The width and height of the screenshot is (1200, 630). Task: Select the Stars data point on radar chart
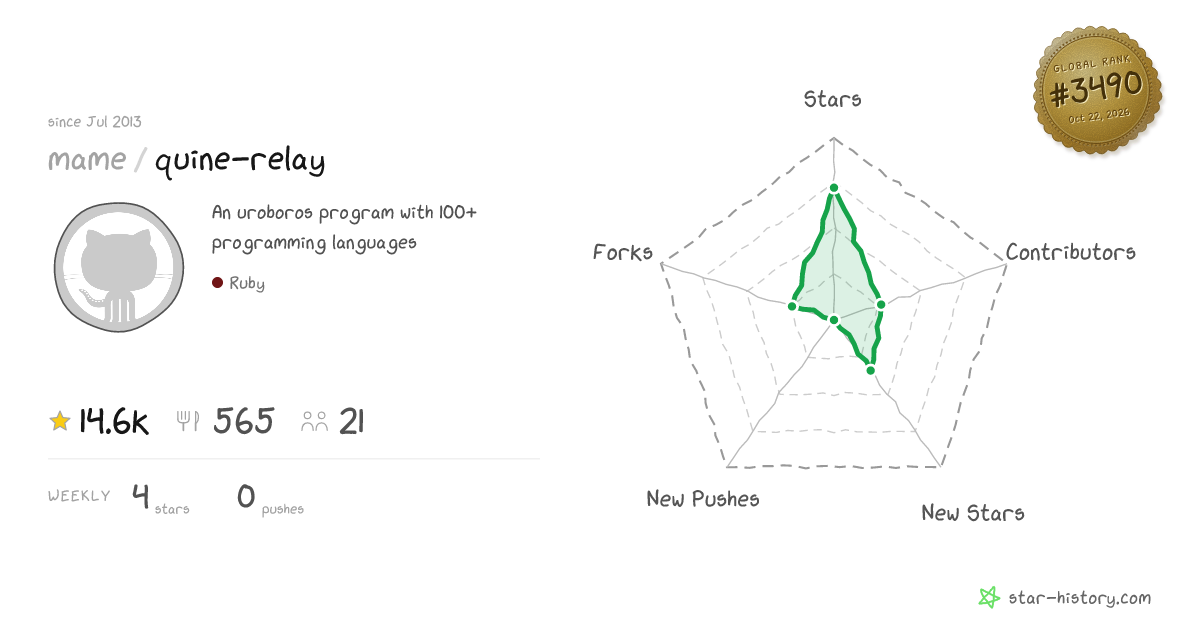(833, 187)
